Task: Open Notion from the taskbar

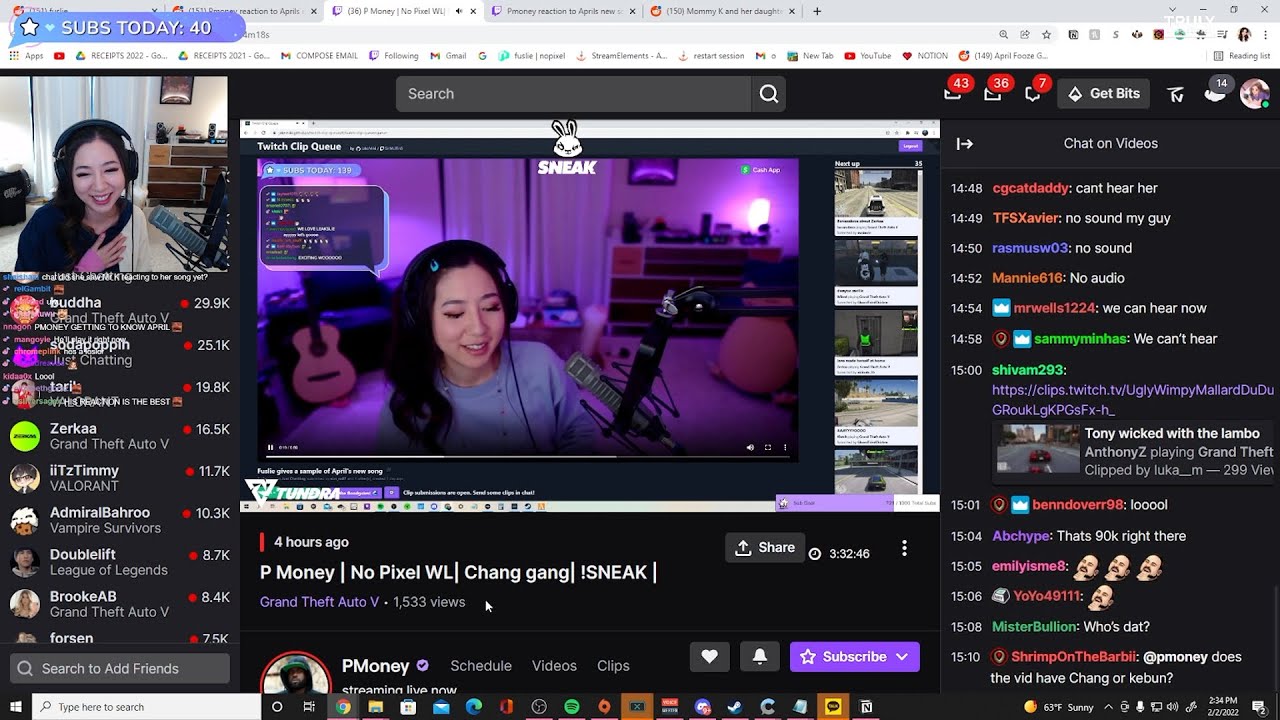Action: tap(866, 707)
